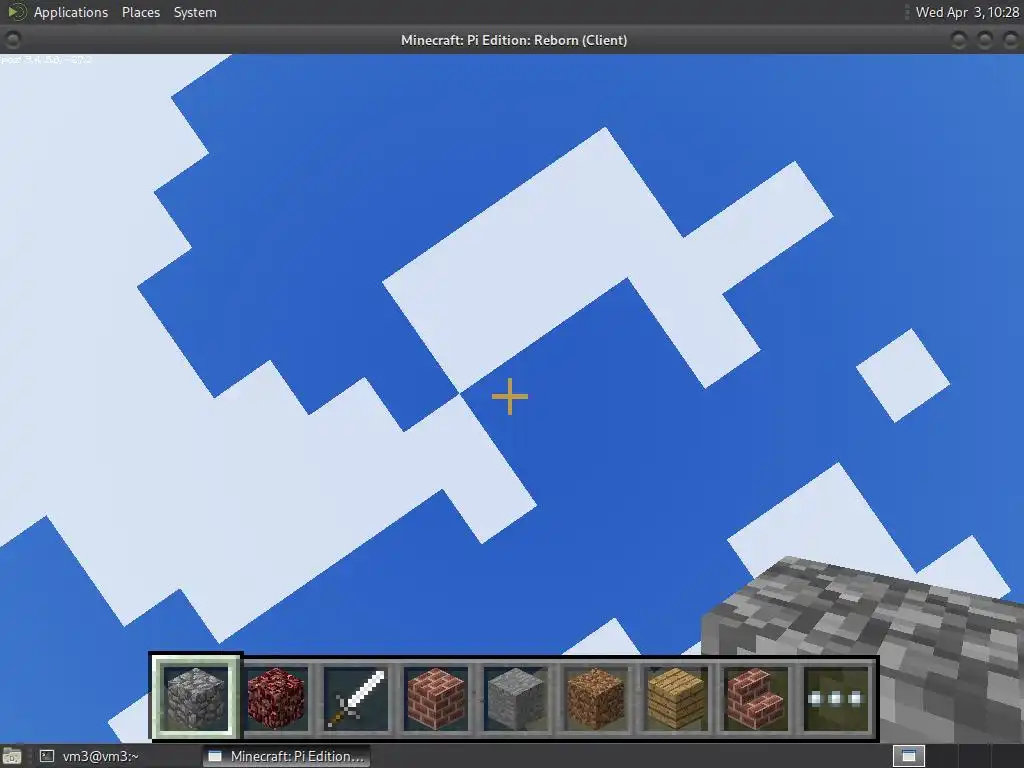Click the distro logo beside Applications
1024x768 pixels.
click(16, 12)
